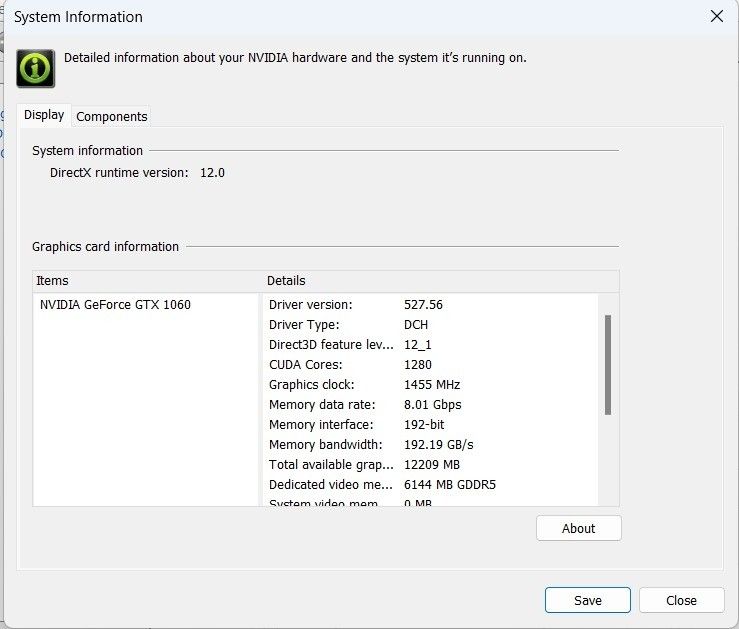The height and width of the screenshot is (629, 739).
Task: Click the green NVIDIA information icon
Action: coord(36,68)
